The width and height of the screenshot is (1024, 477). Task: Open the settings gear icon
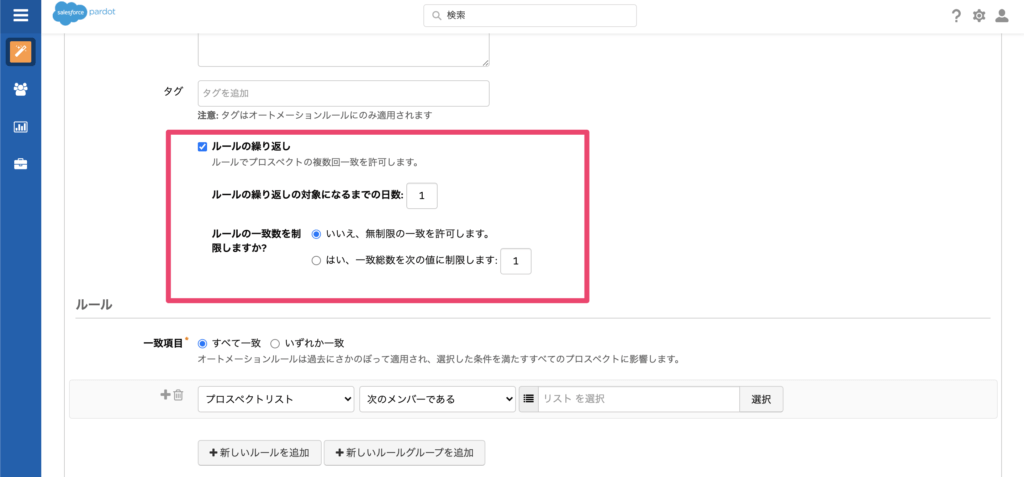[979, 16]
